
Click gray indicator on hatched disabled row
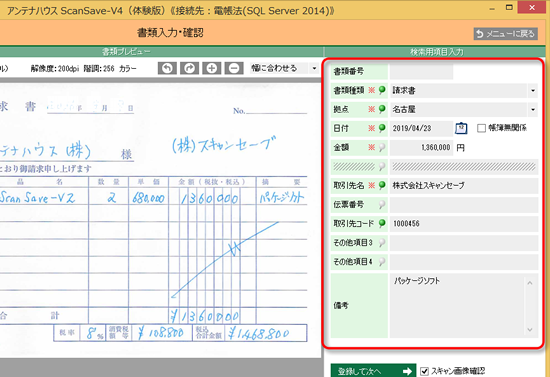[382, 166]
